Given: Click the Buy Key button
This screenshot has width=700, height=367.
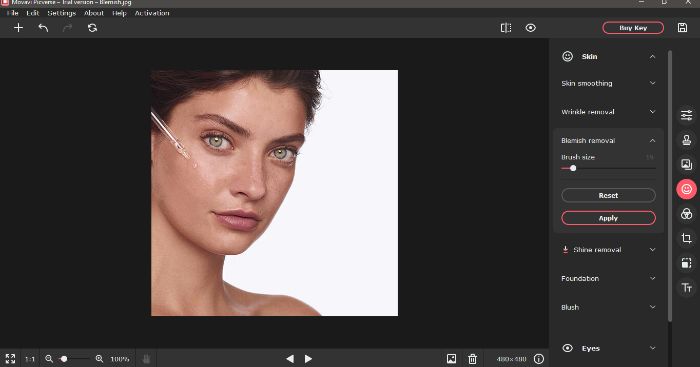Looking at the screenshot, I should [633, 28].
